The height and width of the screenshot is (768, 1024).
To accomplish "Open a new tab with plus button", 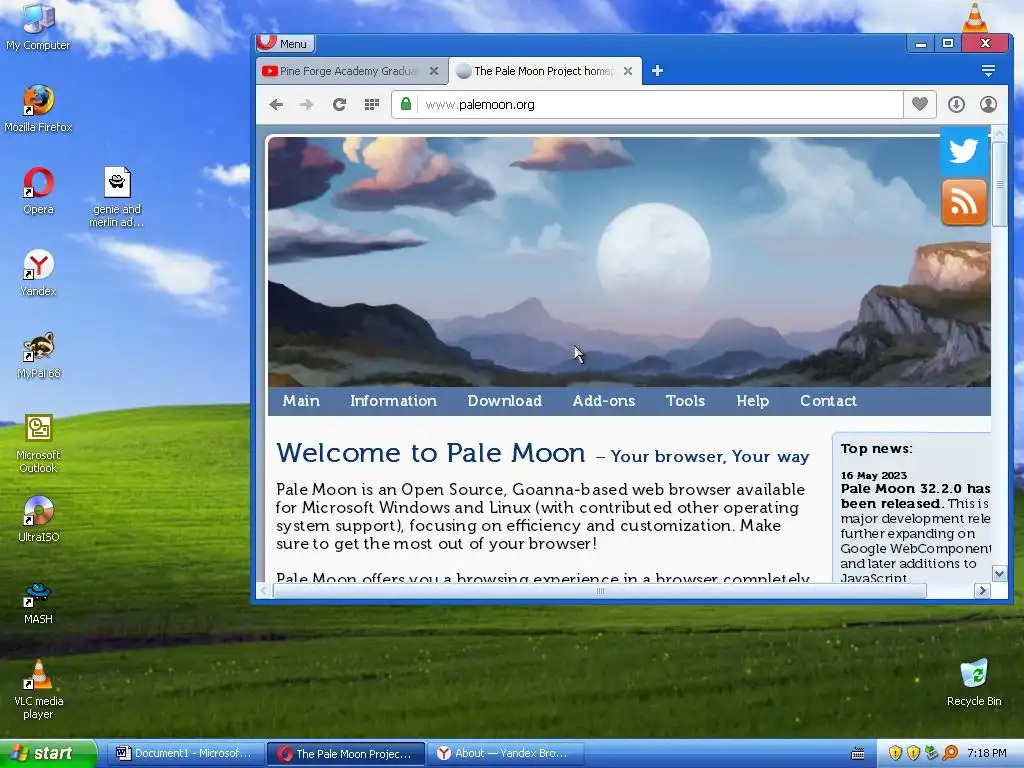I will point(657,71).
